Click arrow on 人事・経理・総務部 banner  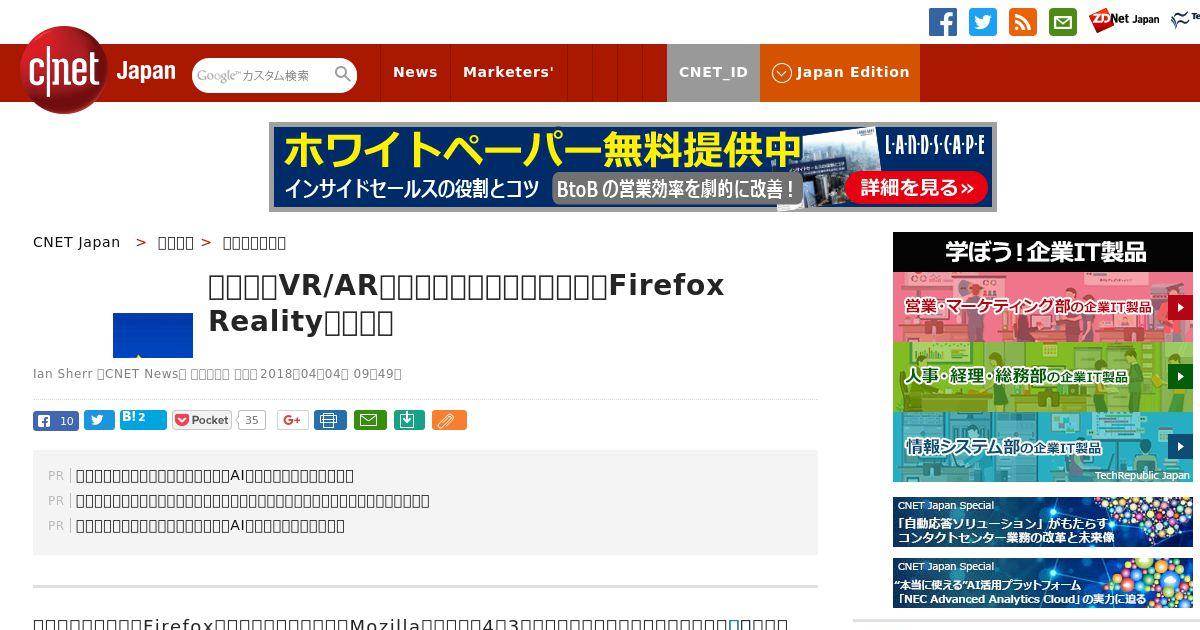click(x=1180, y=377)
